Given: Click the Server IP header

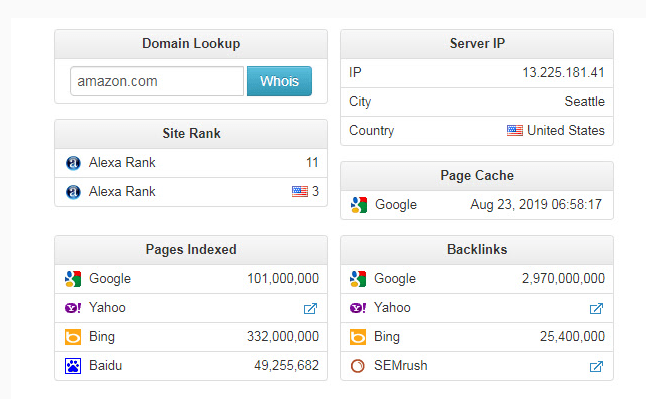Looking at the screenshot, I should 477,44.
